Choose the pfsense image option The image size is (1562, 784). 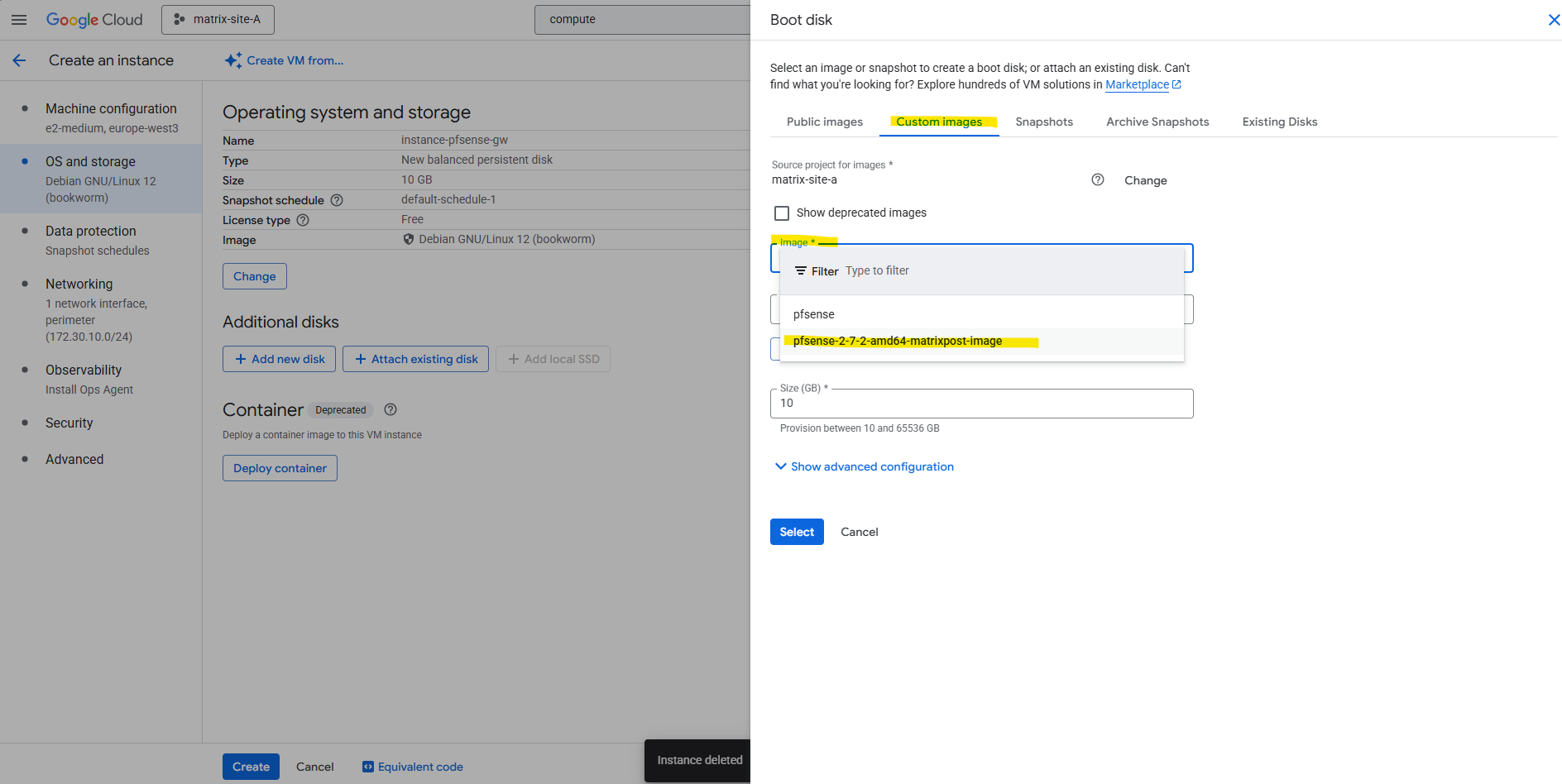[x=814, y=314]
